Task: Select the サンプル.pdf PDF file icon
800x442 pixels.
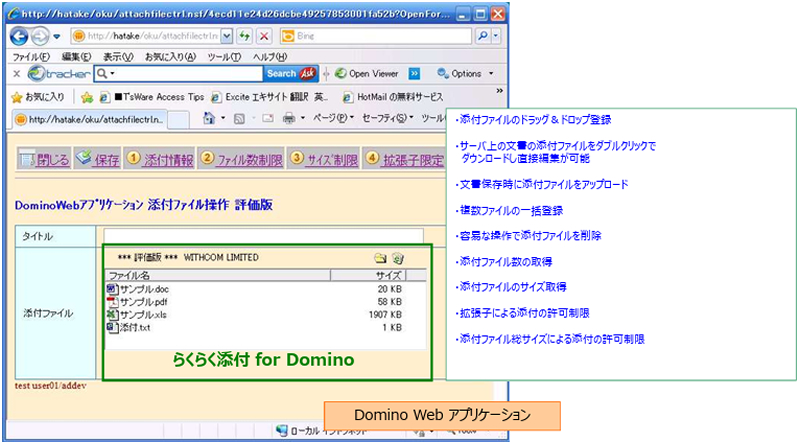Action: pos(112,302)
